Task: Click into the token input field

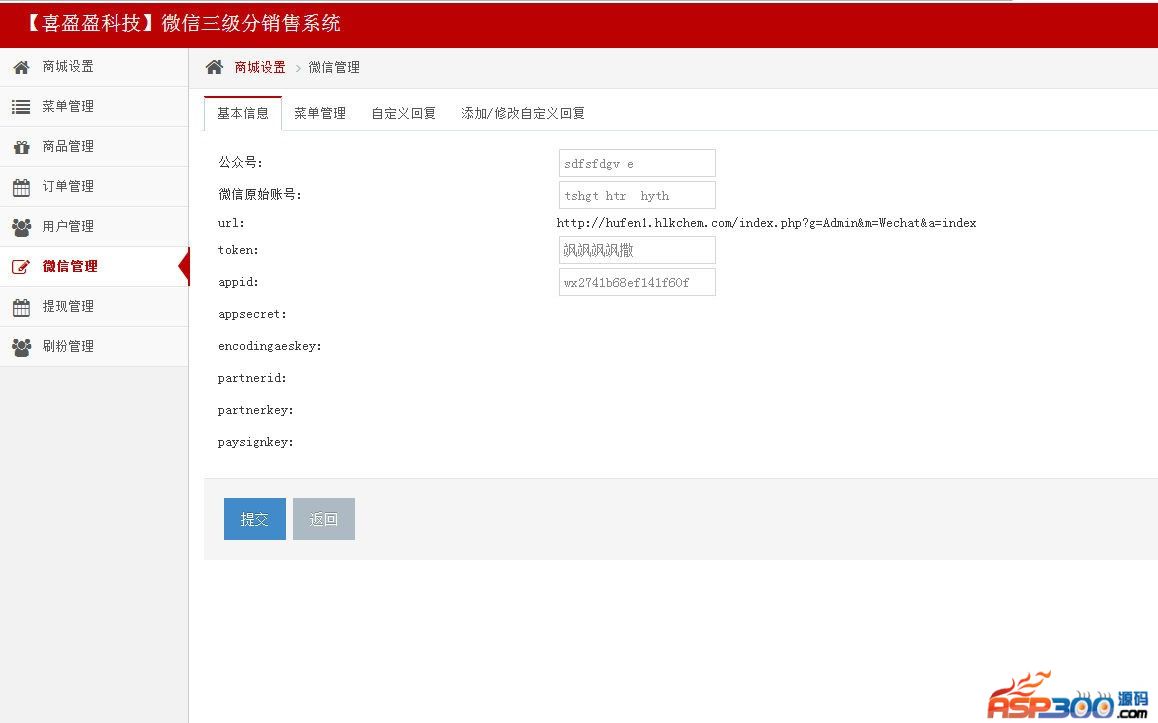Action: (637, 250)
